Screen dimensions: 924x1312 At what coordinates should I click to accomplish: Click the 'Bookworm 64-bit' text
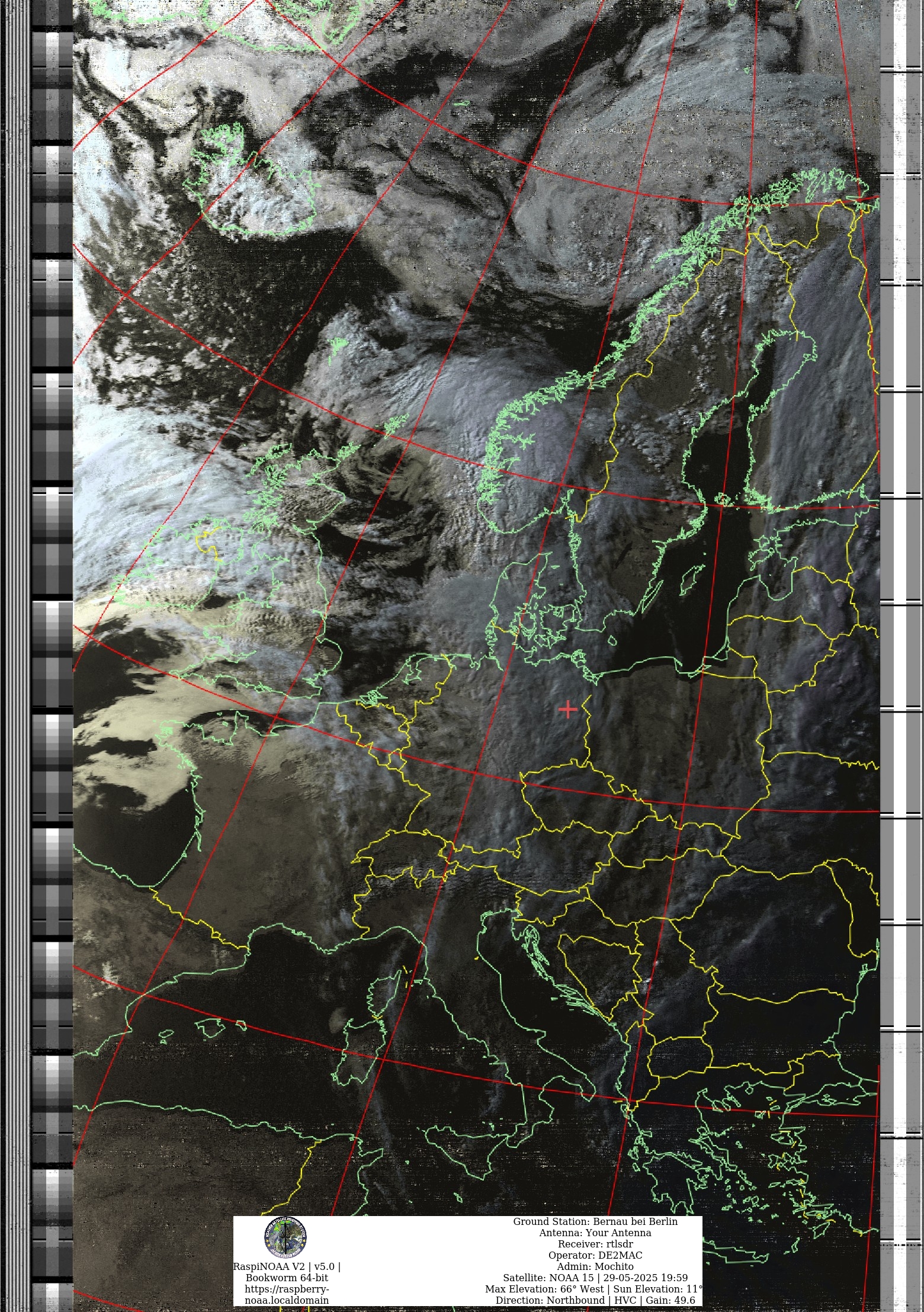287,1278
